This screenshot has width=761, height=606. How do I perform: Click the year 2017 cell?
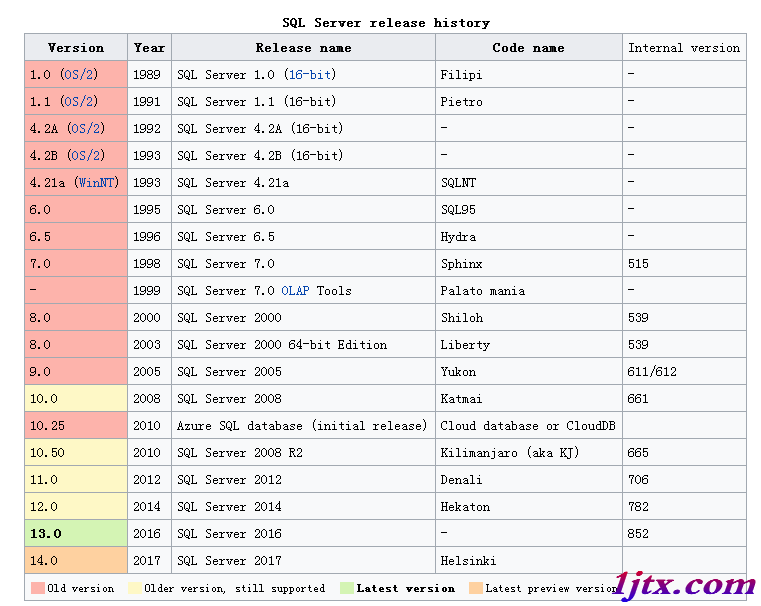pos(149,560)
